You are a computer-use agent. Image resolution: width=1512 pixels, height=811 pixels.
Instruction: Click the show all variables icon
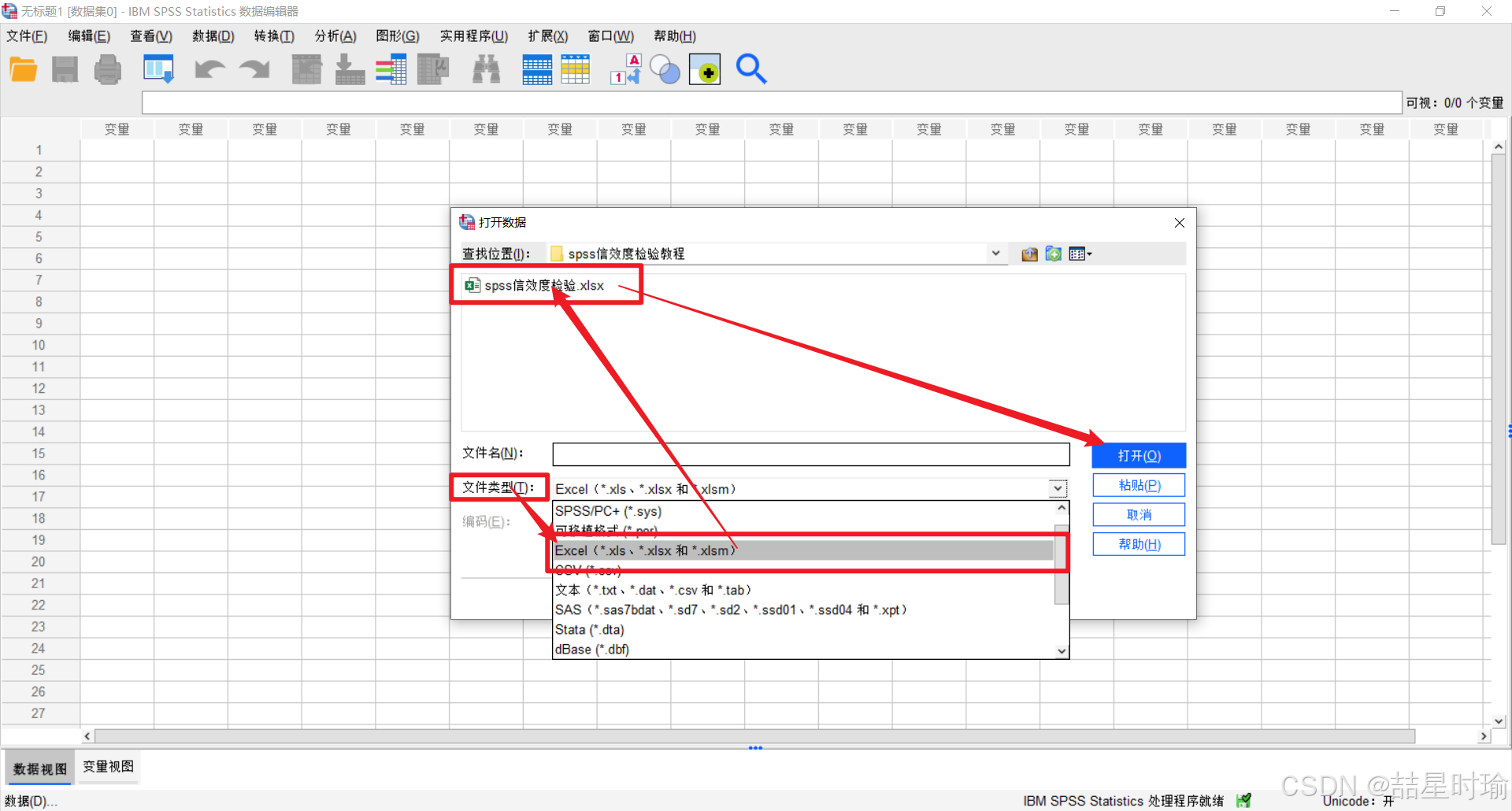tap(705, 69)
